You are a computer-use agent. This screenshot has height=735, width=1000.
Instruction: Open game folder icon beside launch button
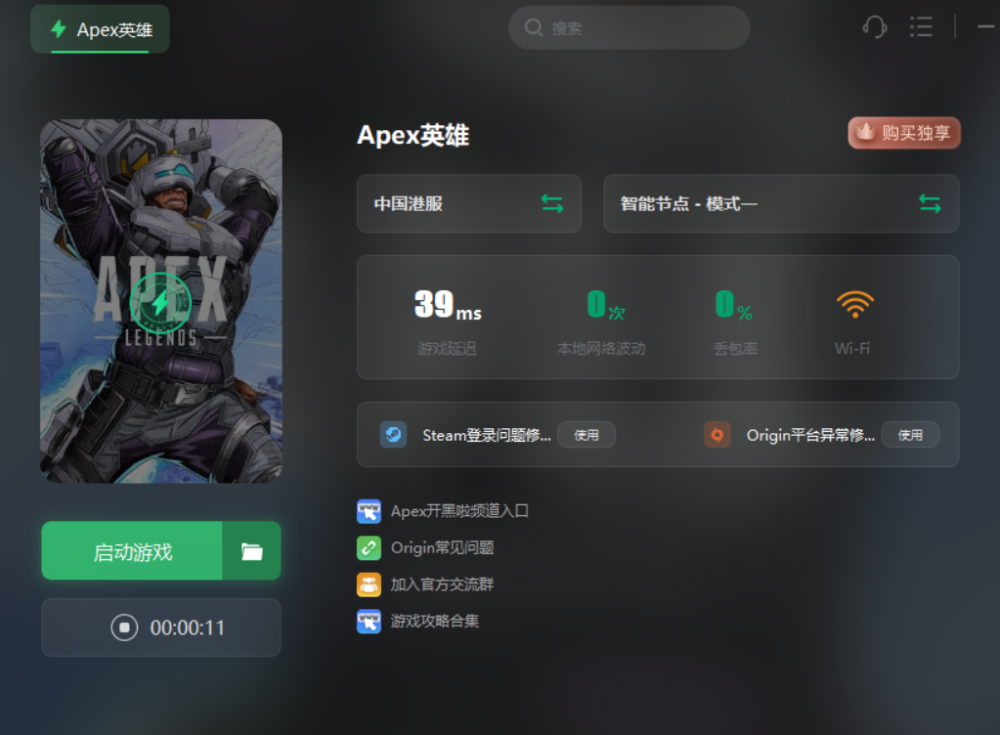252,551
